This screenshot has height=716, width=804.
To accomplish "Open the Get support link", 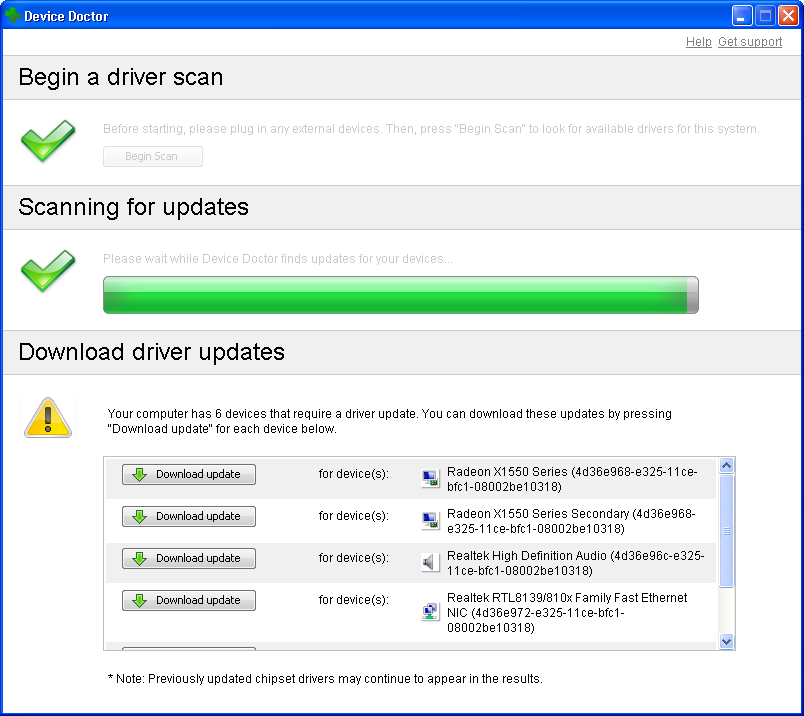I will (x=750, y=42).
